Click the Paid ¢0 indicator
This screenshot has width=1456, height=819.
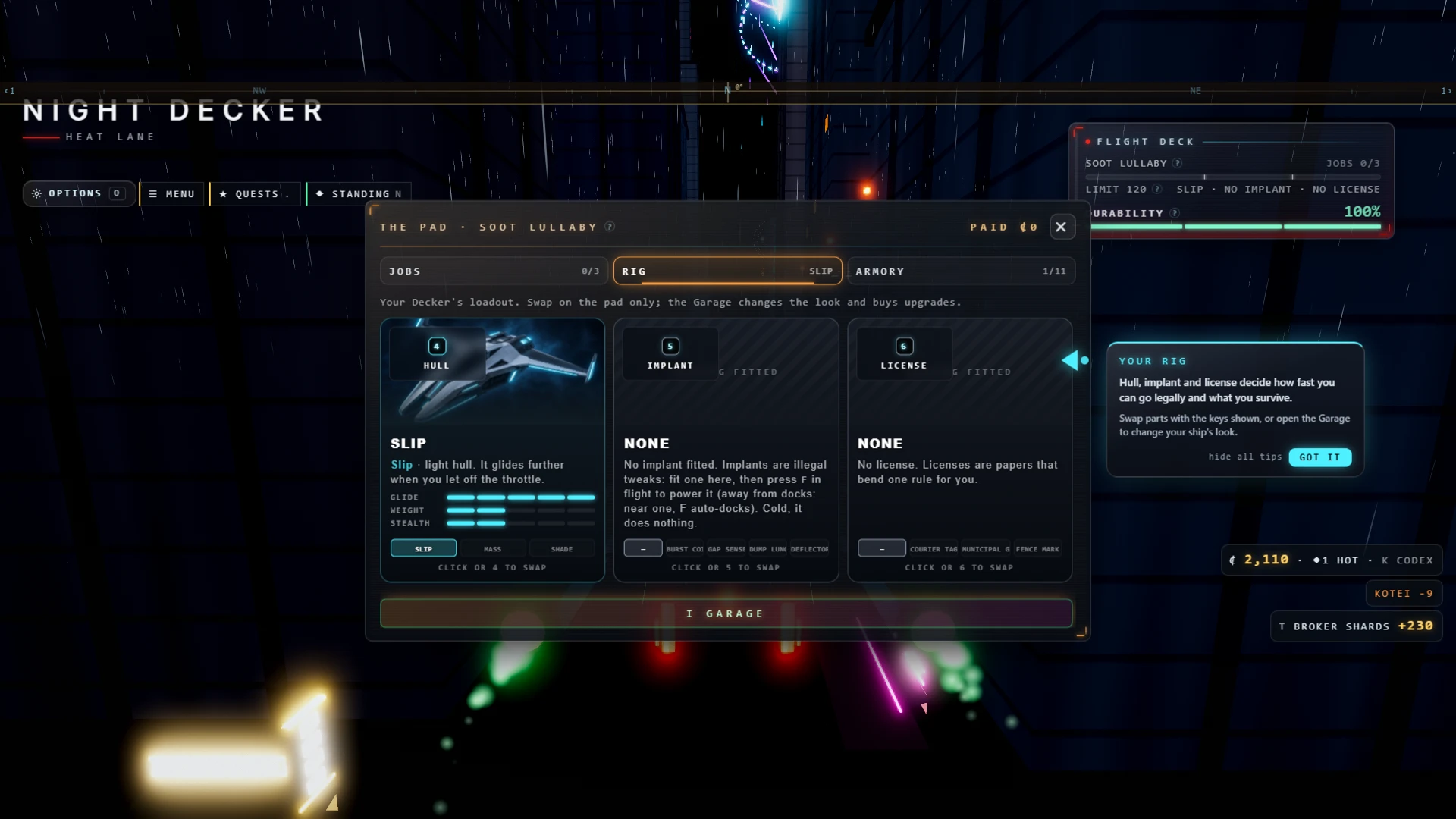coord(1004,227)
